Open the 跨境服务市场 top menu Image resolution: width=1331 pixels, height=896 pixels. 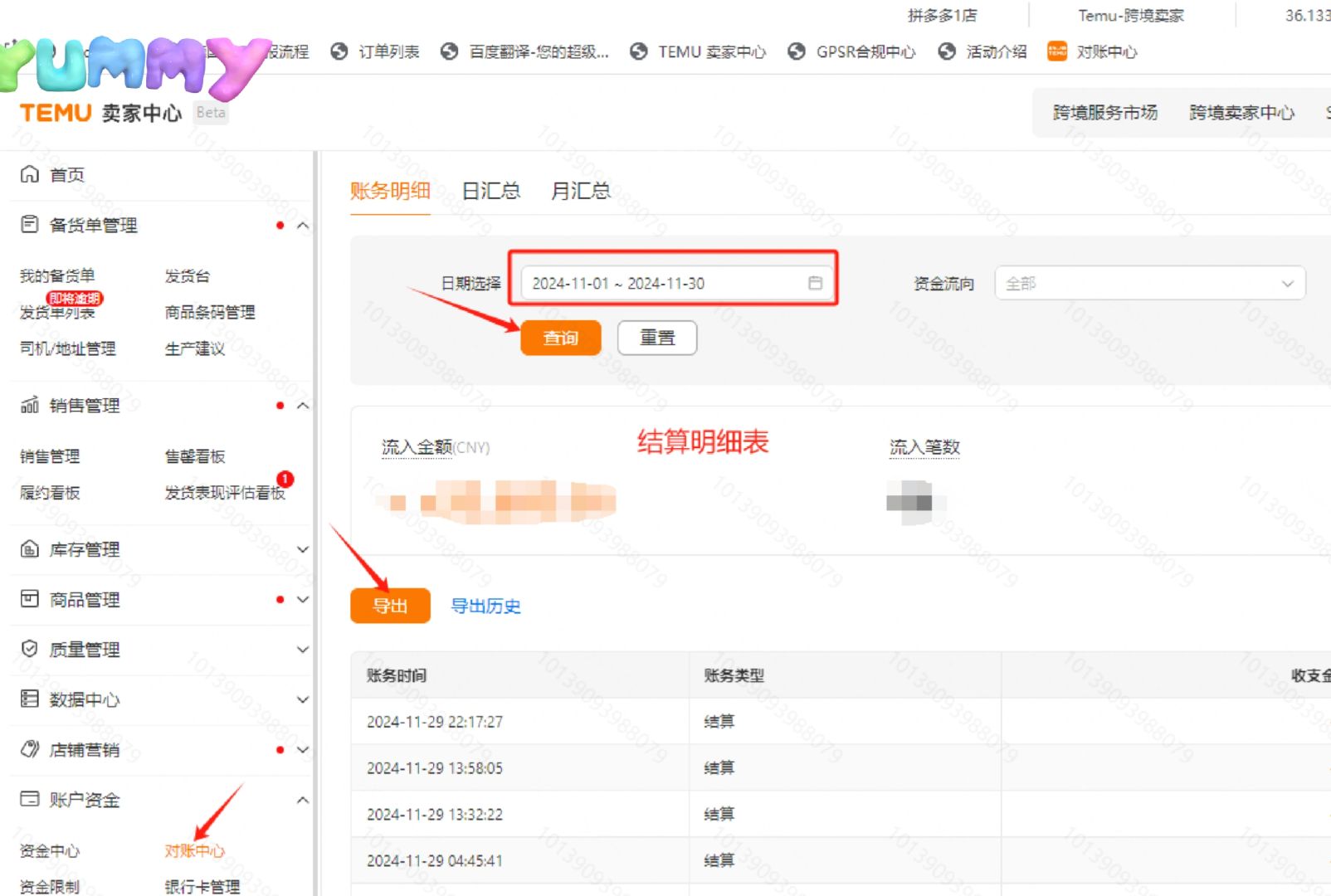point(1104,112)
